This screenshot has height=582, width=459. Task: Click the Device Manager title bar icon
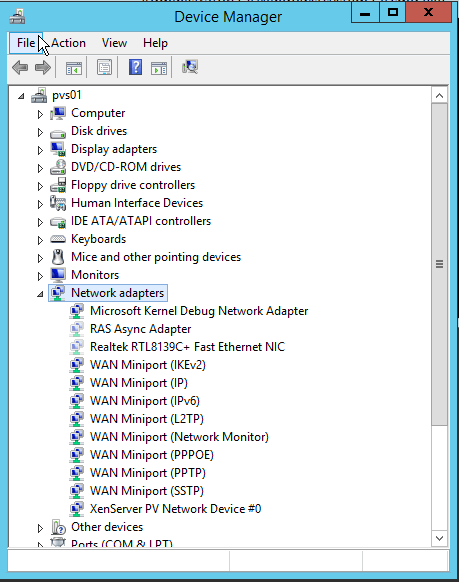[17, 17]
